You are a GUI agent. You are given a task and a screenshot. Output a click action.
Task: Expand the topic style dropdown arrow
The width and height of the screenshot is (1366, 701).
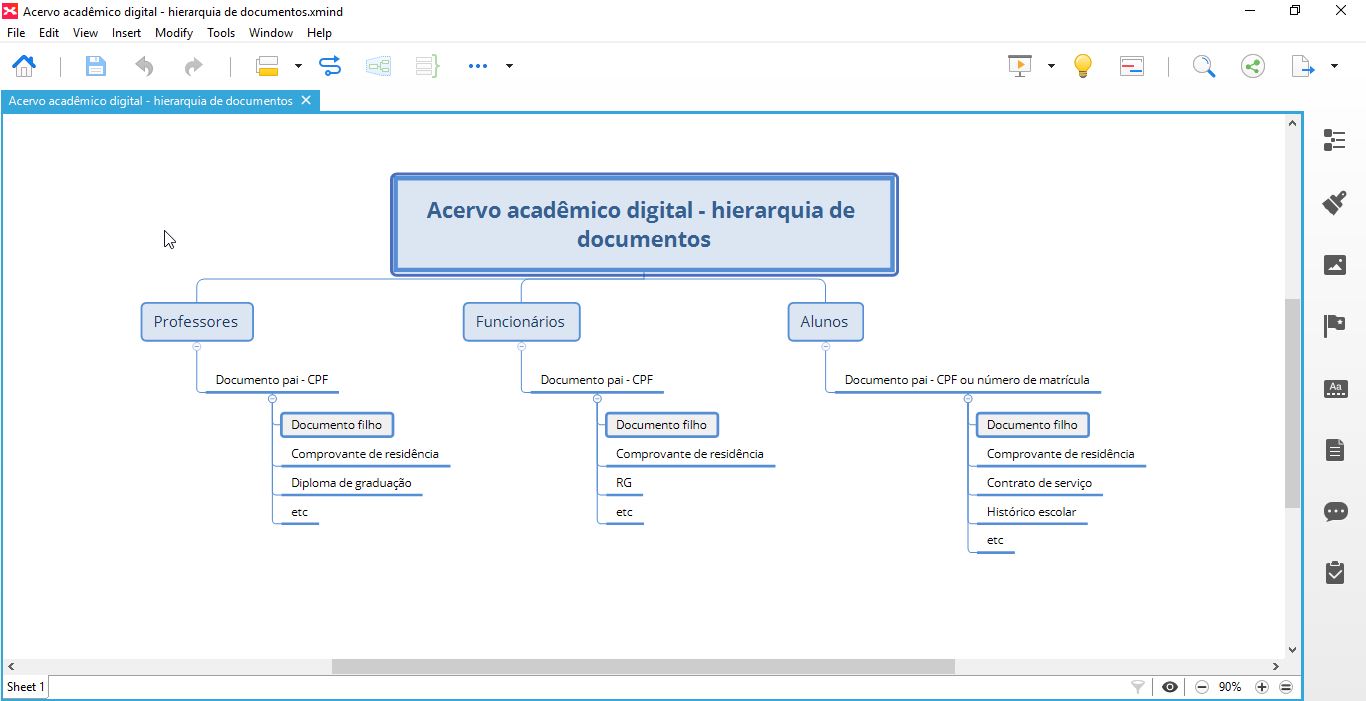(x=298, y=65)
